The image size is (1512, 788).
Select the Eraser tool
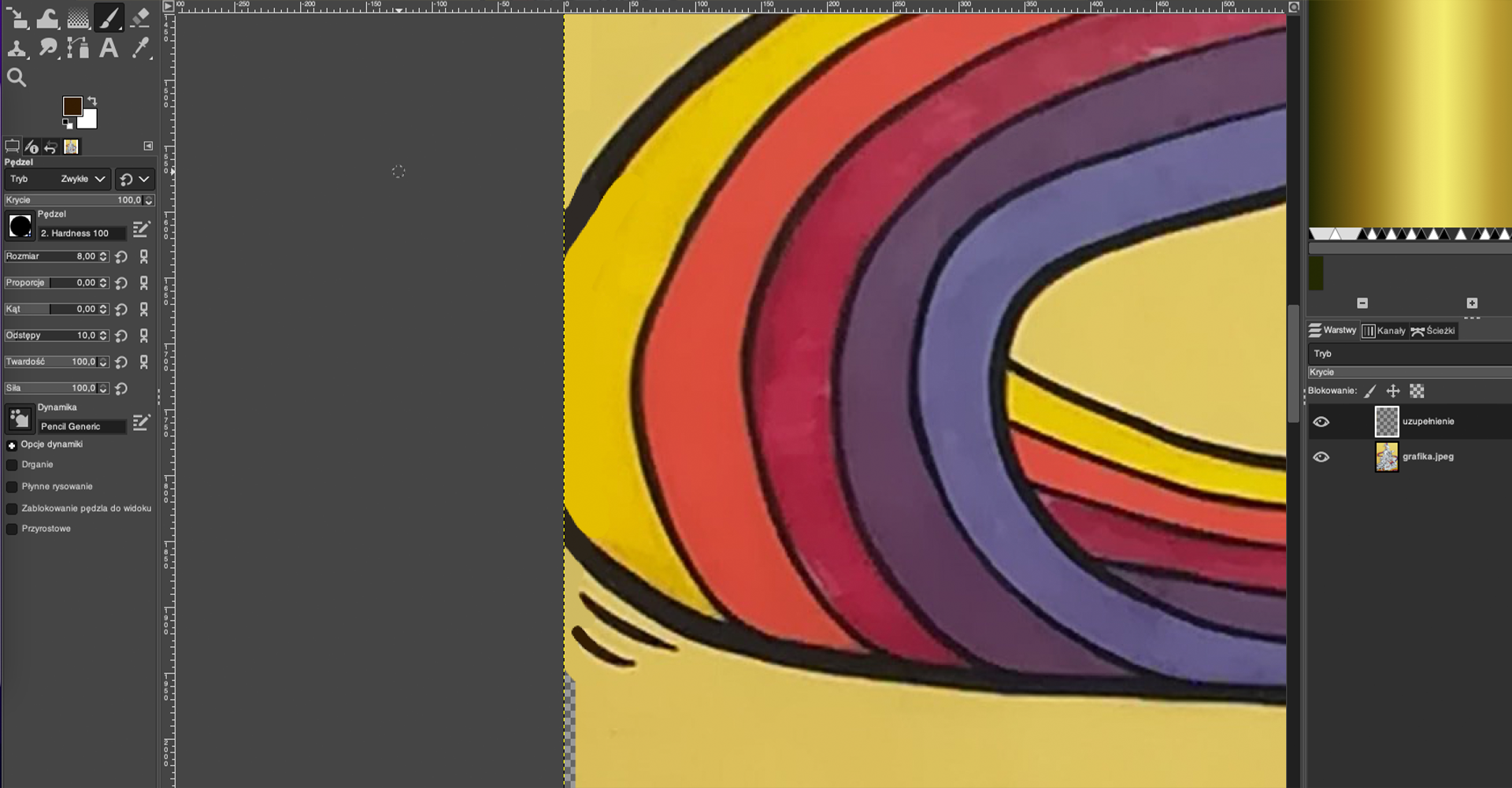pyautogui.click(x=140, y=17)
